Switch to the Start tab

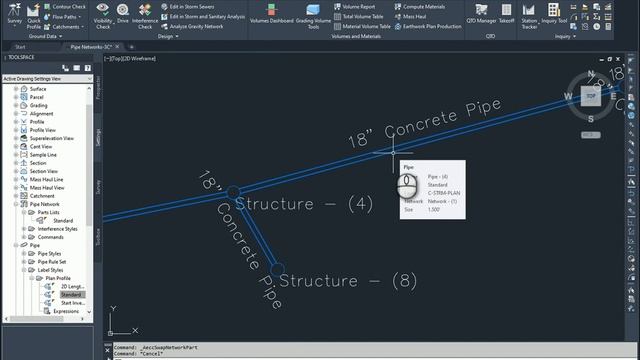point(20,47)
